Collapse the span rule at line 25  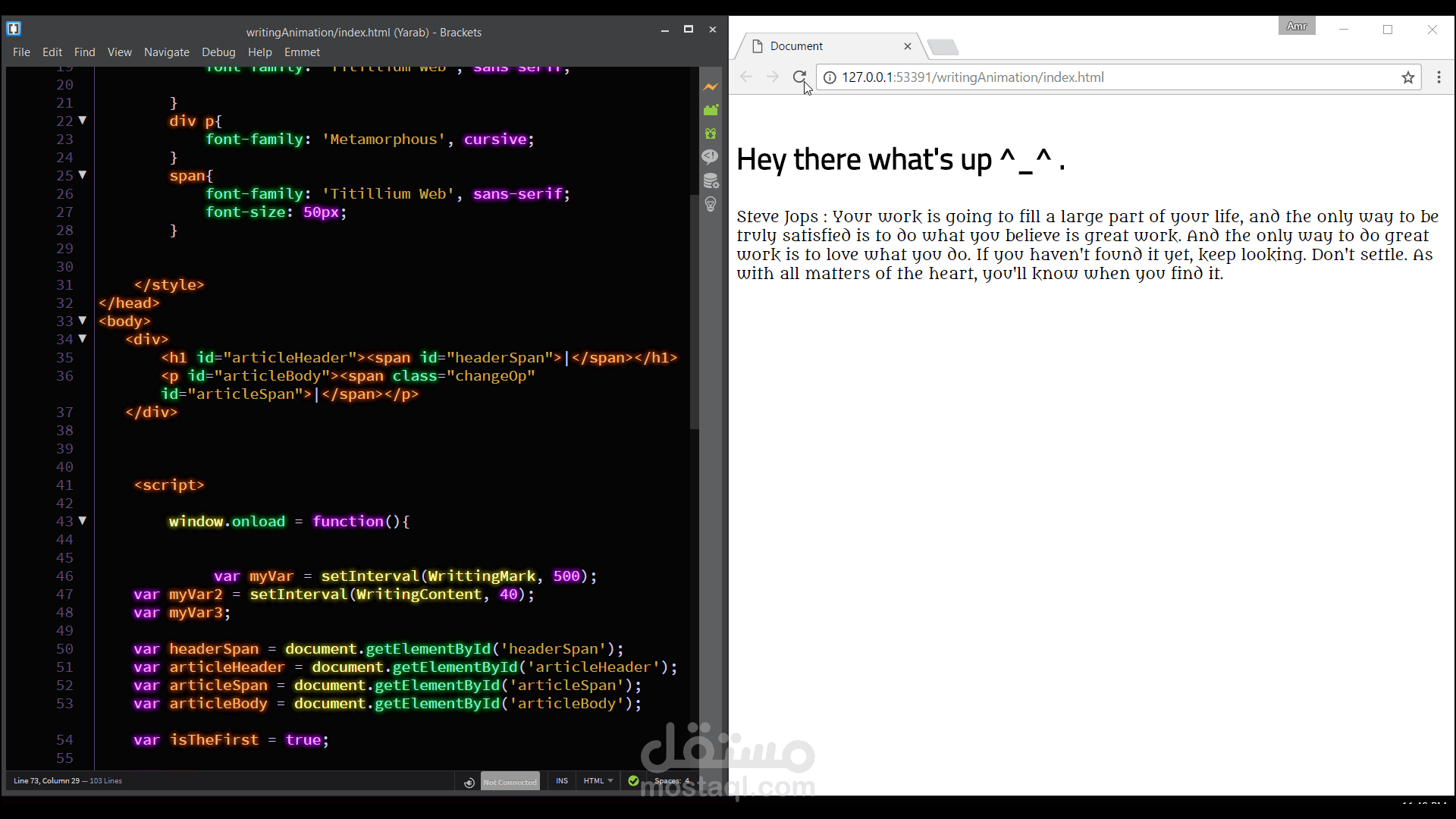[83, 175]
